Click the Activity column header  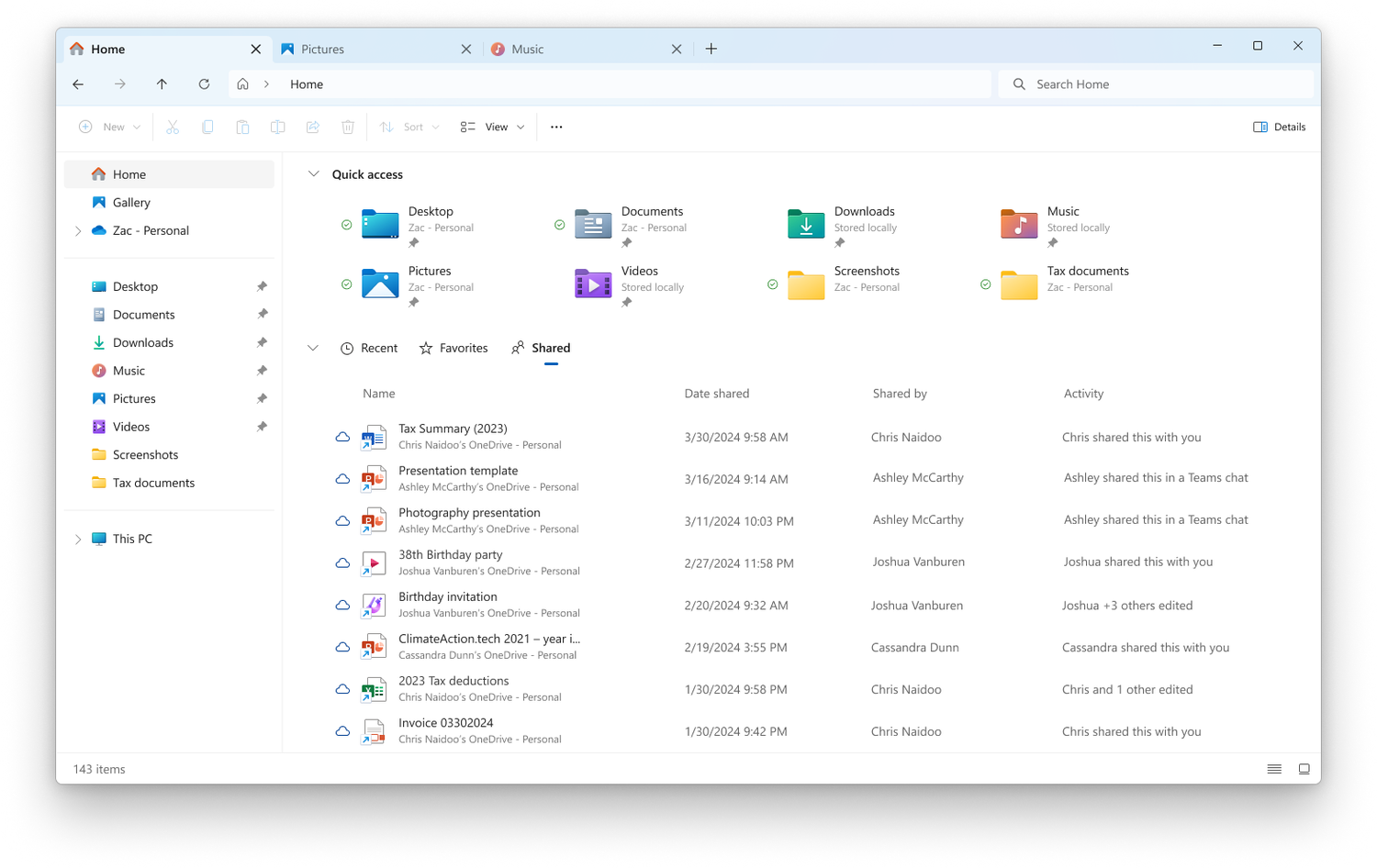[1083, 394]
